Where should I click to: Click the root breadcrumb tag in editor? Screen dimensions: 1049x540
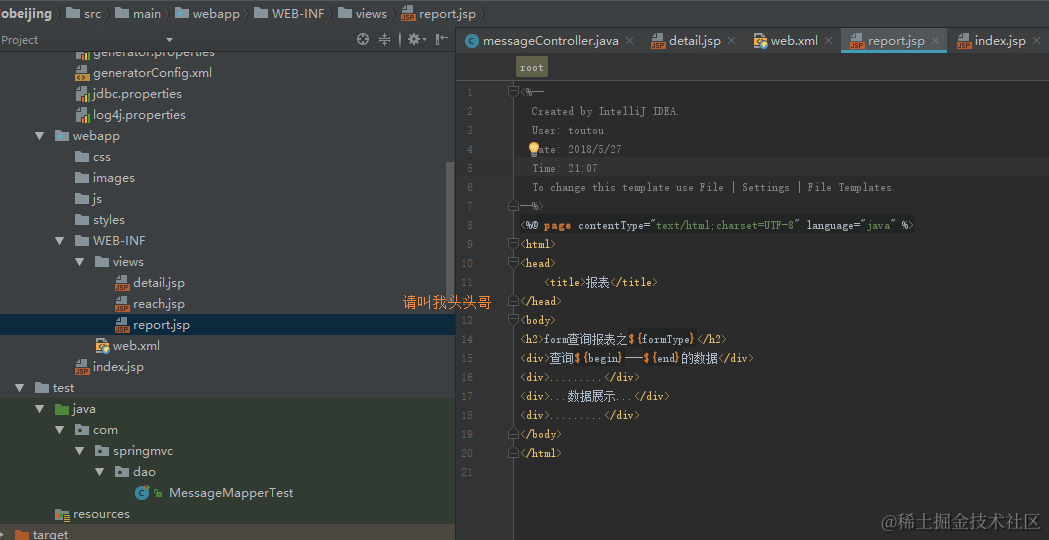click(532, 68)
